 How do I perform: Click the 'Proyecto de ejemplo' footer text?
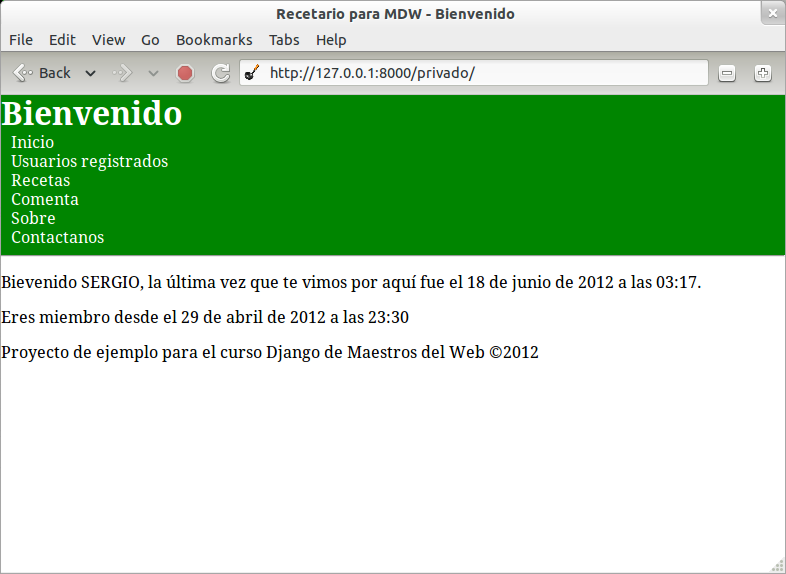tap(270, 352)
